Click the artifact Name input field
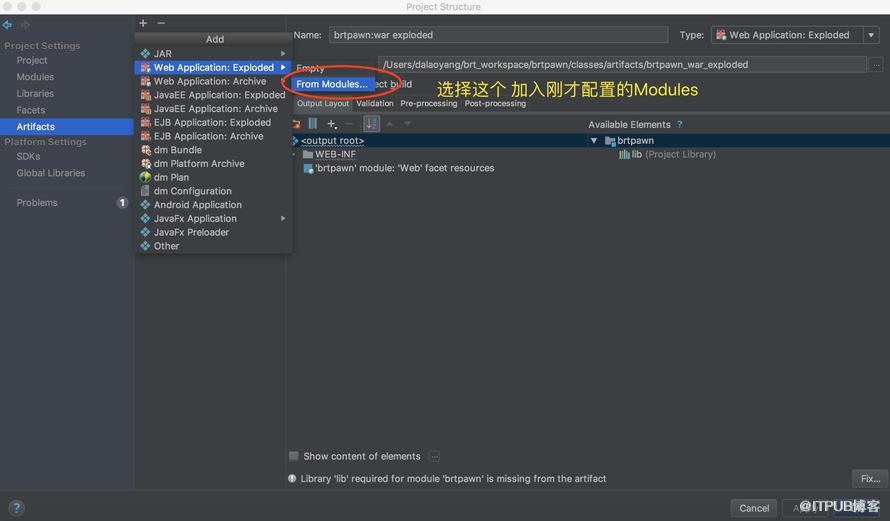This screenshot has width=890, height=521. 498,35
